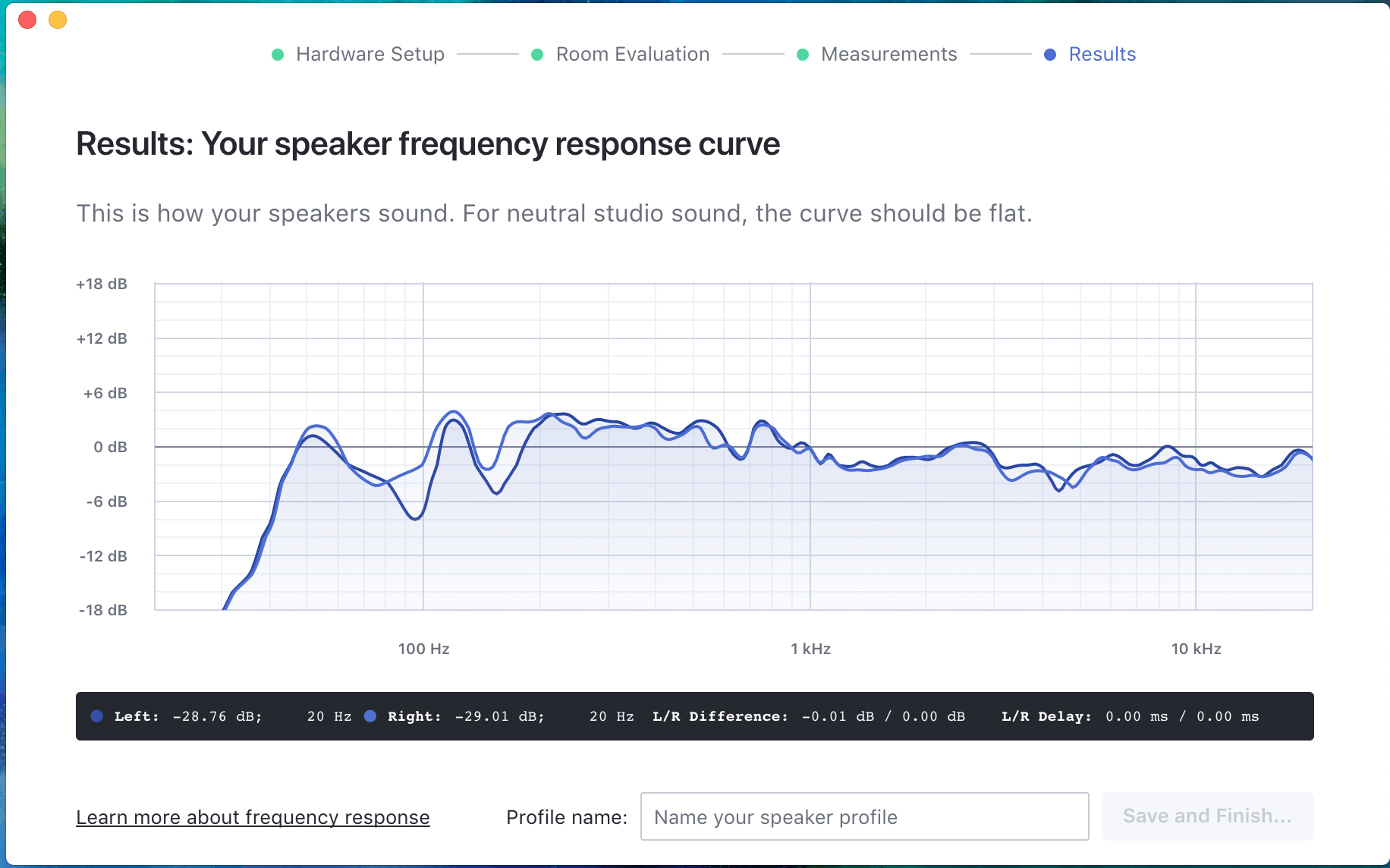Screen dimensions: 1390x868
Task: Minimize the window with the yellow button
Action: point(58,20)
